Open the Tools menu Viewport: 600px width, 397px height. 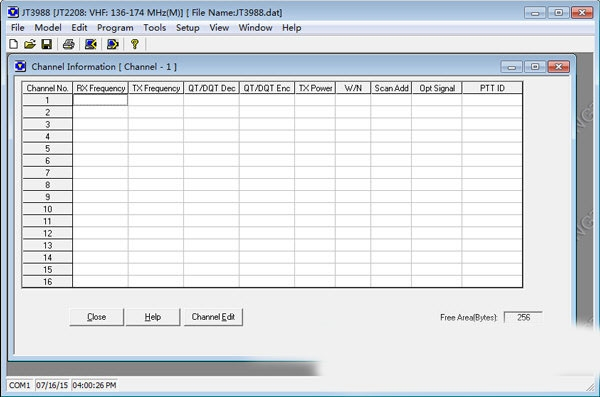coord(155,28)
